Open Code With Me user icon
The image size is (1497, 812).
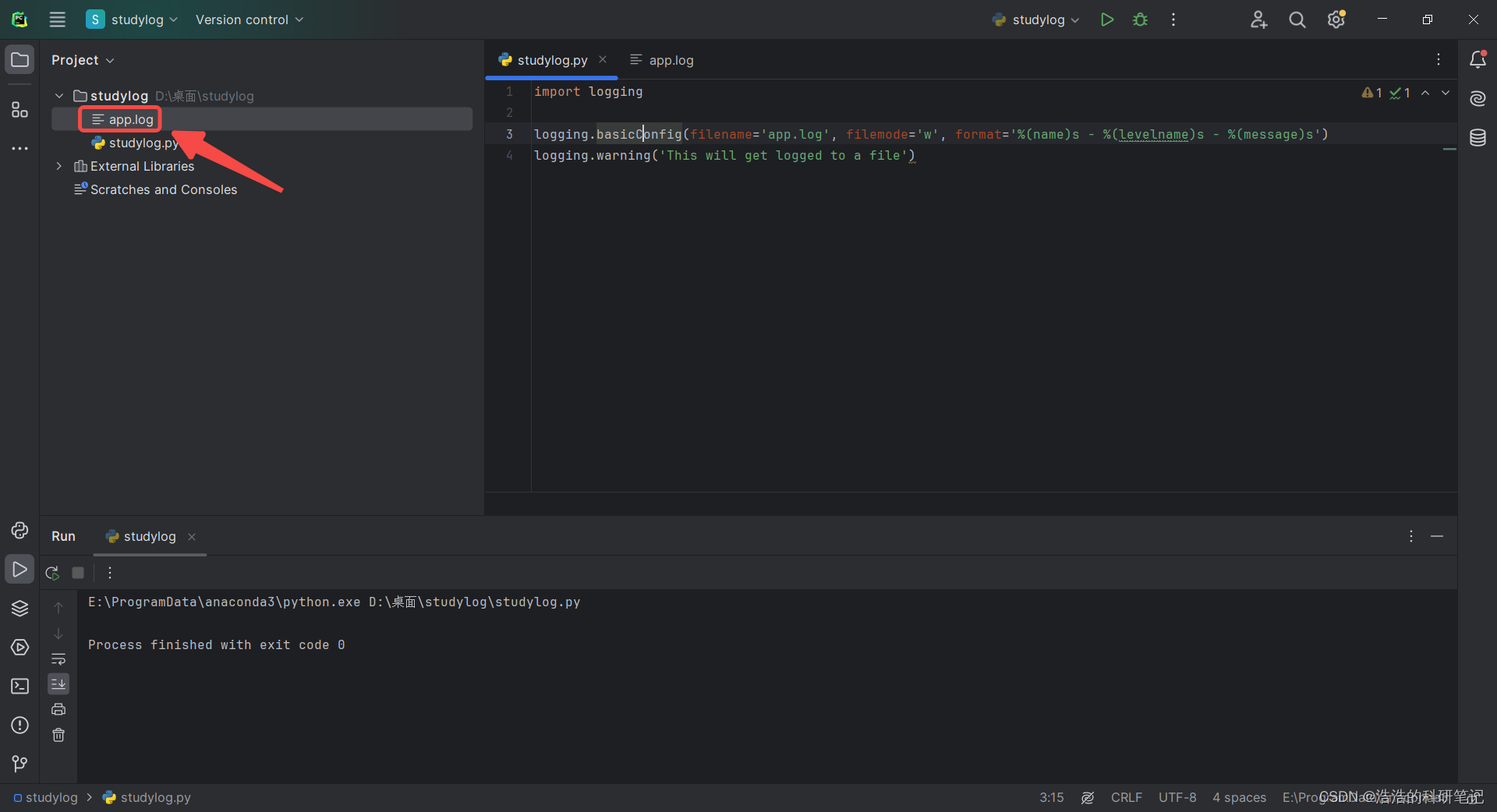1258,19
